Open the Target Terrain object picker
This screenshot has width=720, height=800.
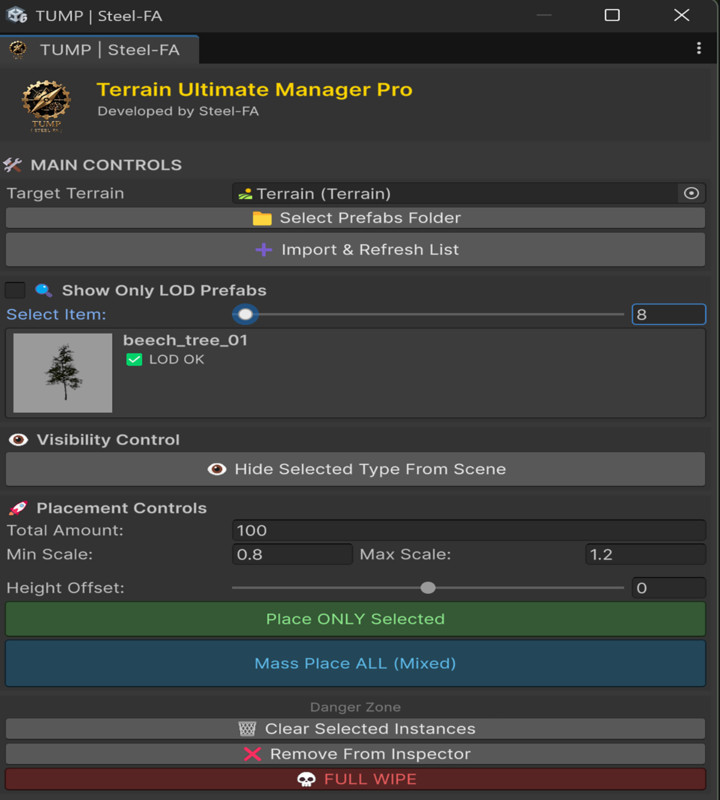691,193
